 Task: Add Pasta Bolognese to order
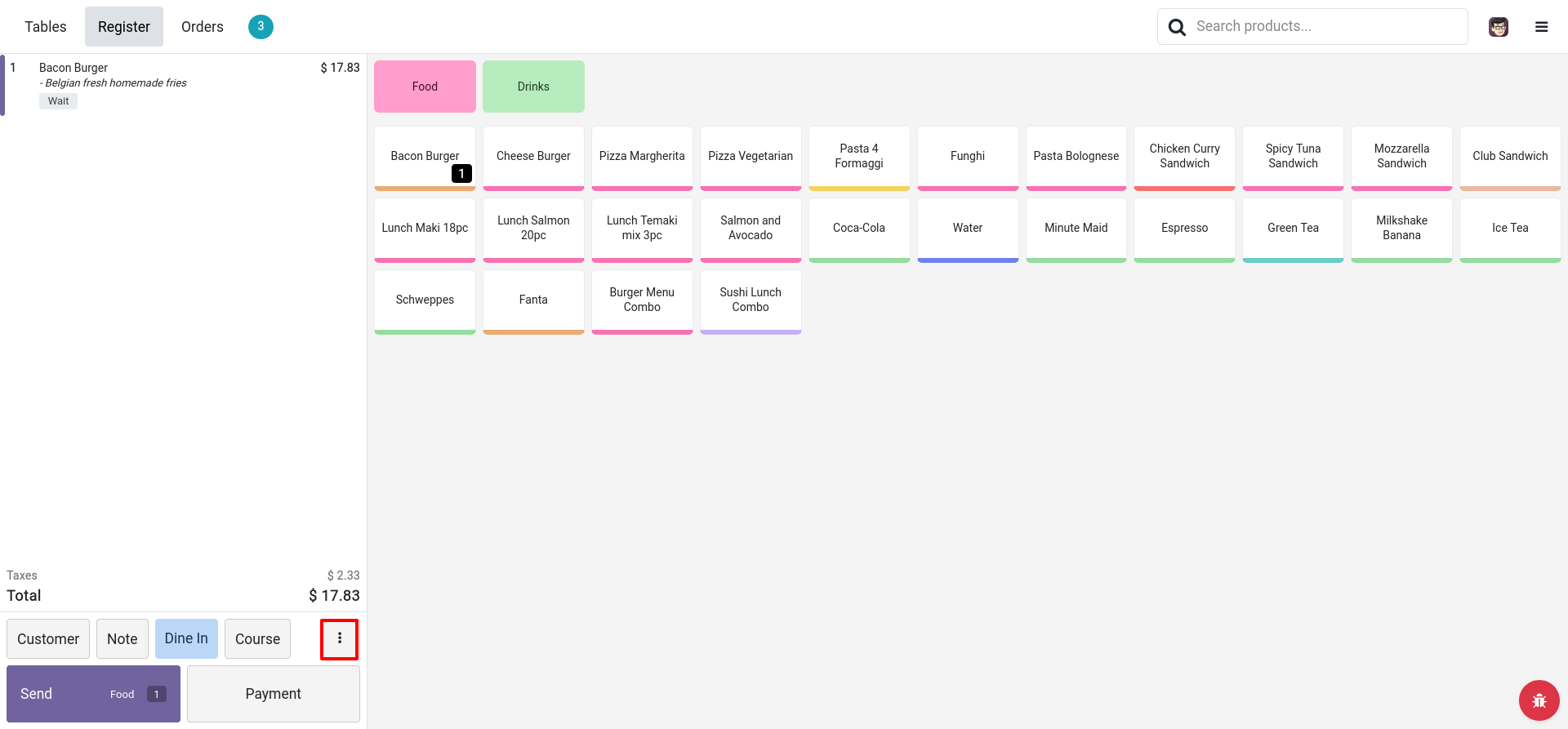[x=1076, y=158]
